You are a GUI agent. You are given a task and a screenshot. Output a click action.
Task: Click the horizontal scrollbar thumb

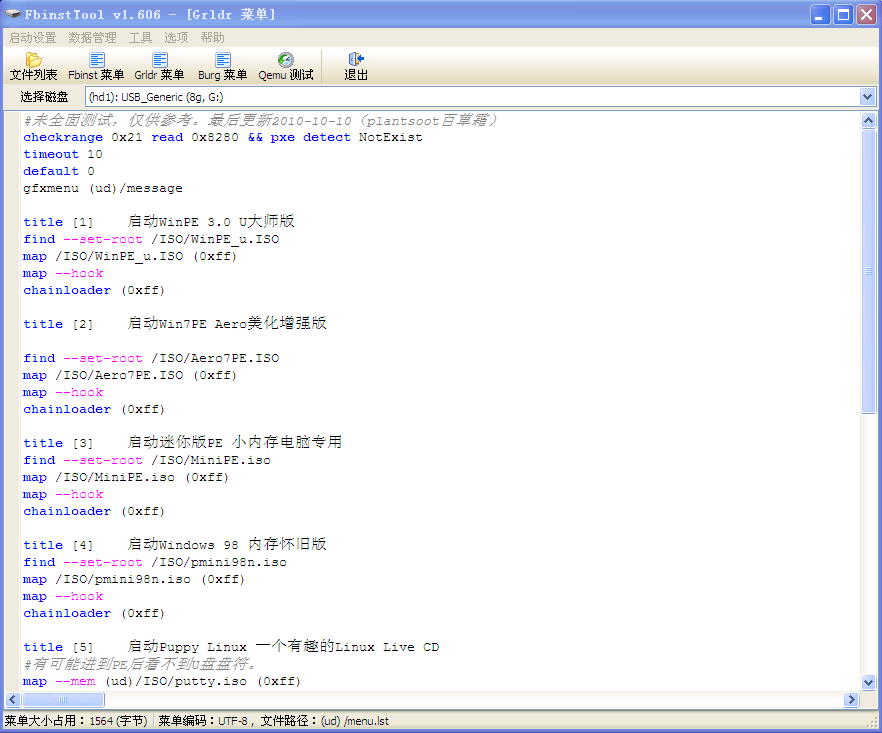click(x=63, y=699)
